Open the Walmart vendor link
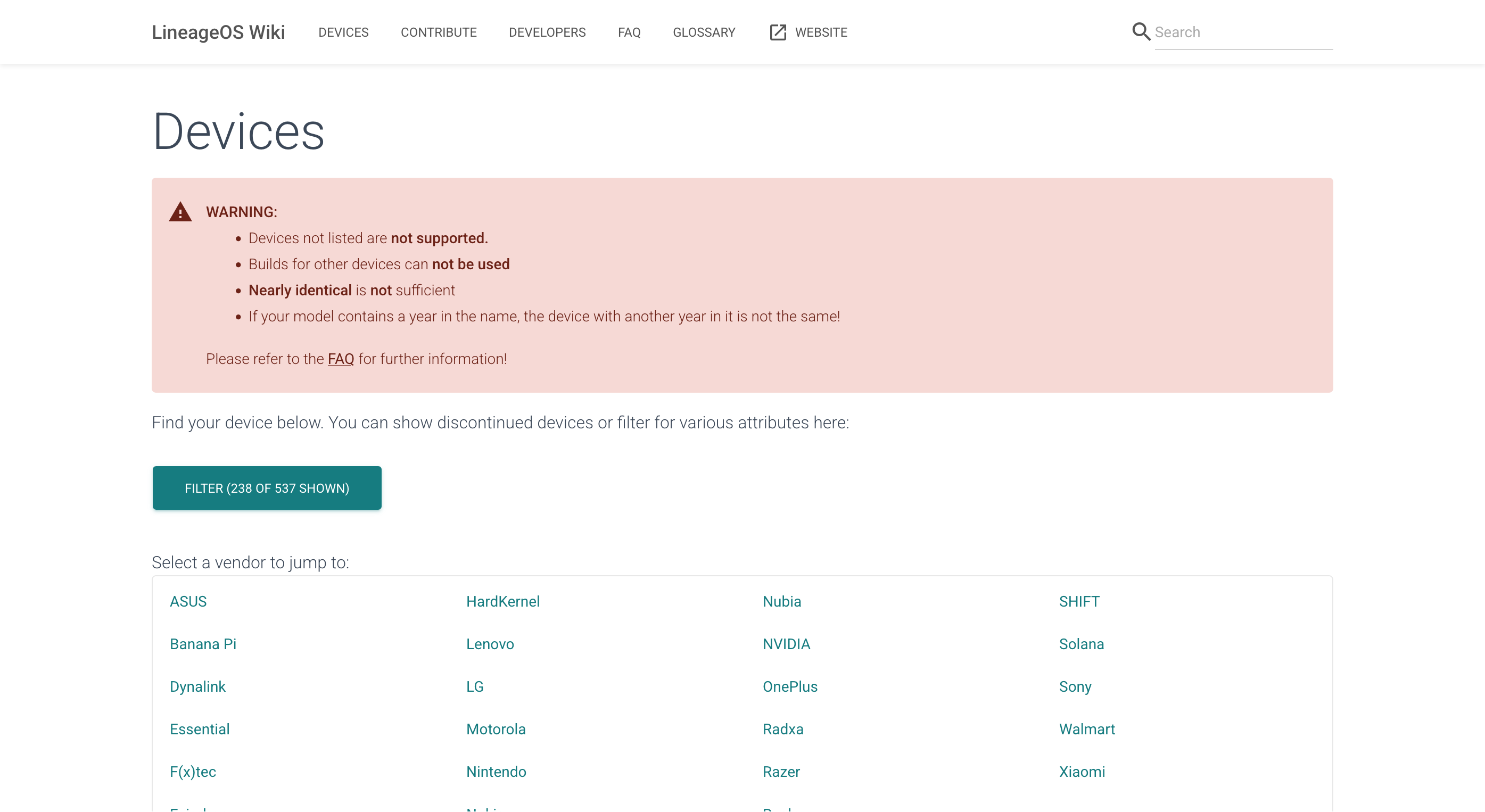Image resolution: width=1485 pixels, height=812 pixels. point(1087,729)
